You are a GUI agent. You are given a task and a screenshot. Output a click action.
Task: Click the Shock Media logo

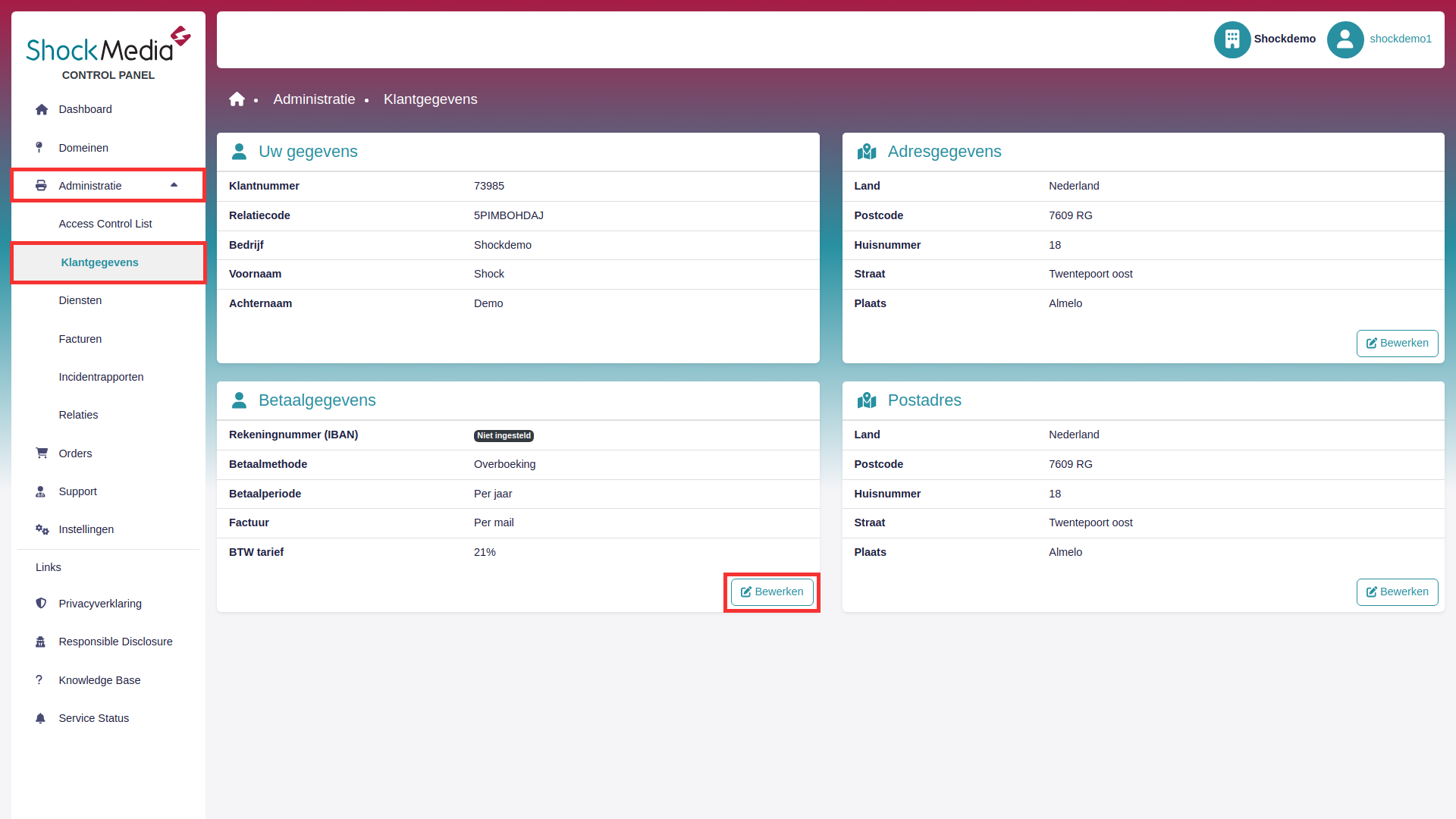coord(108,45)
